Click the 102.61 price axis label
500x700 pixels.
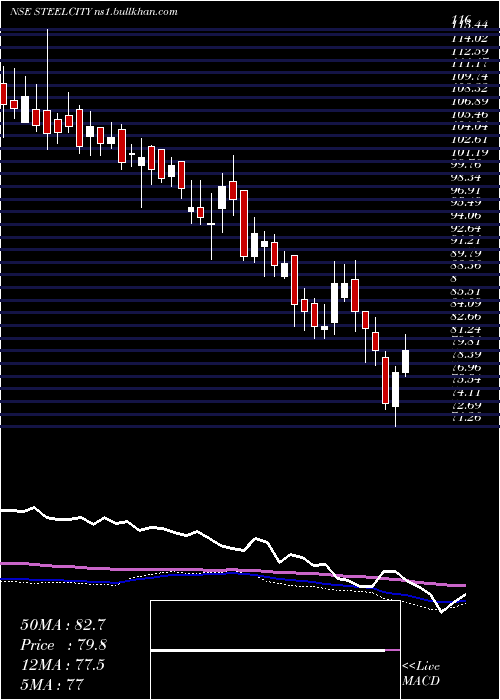click(469, 140)
